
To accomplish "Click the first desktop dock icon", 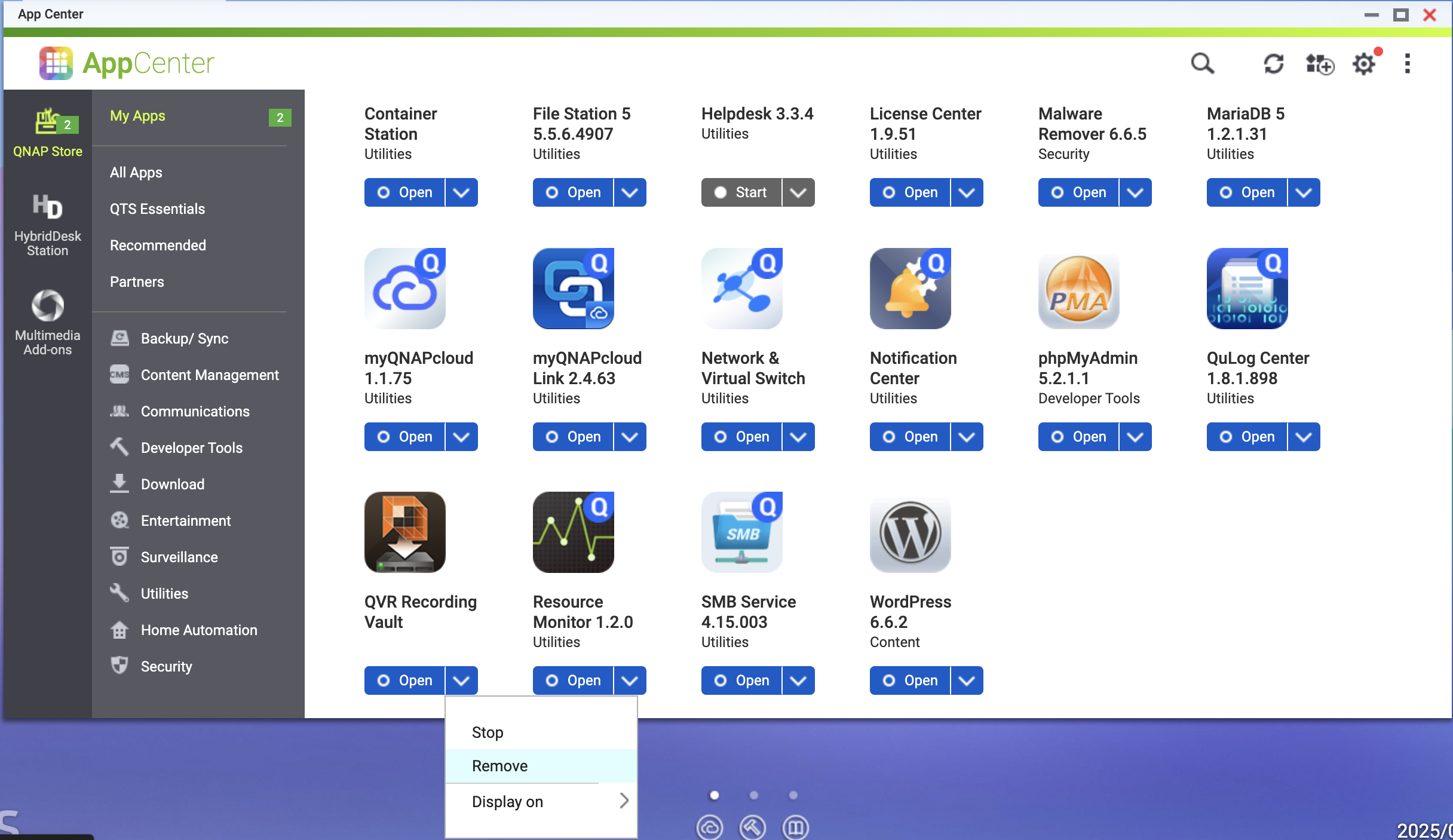I will coord(710,827).
